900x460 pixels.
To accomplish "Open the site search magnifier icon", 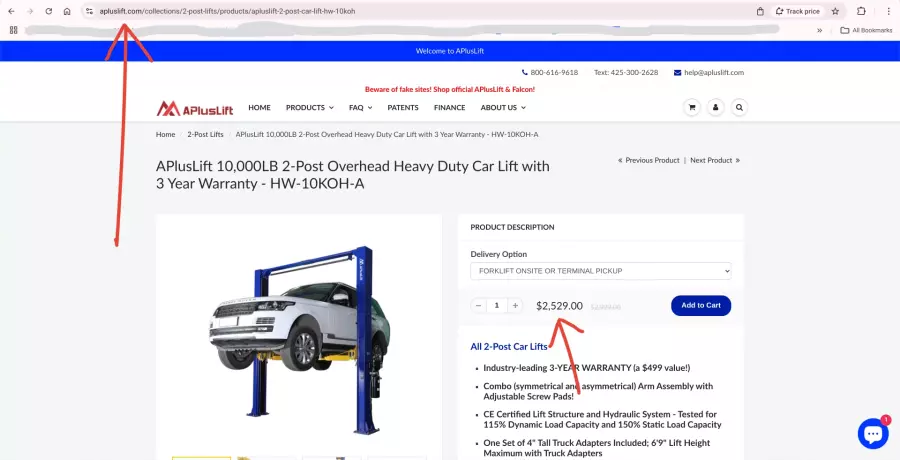I will (x=740, y=107).
